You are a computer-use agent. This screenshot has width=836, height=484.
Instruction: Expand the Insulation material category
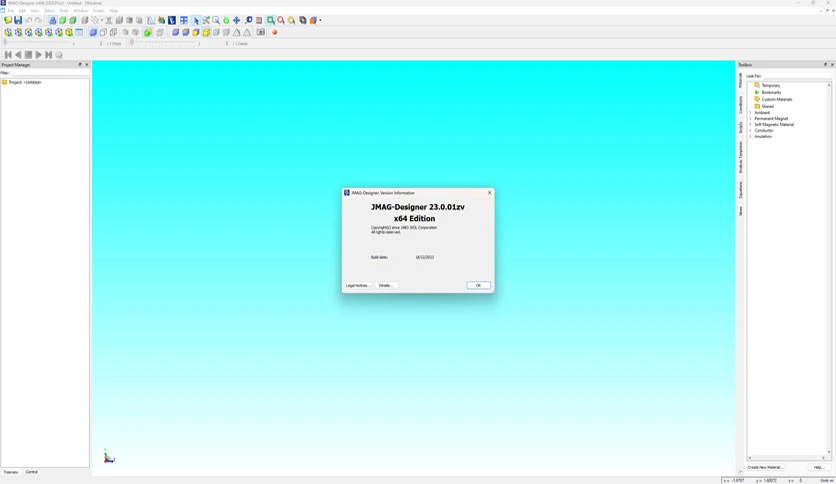click(x=751, y=136)
